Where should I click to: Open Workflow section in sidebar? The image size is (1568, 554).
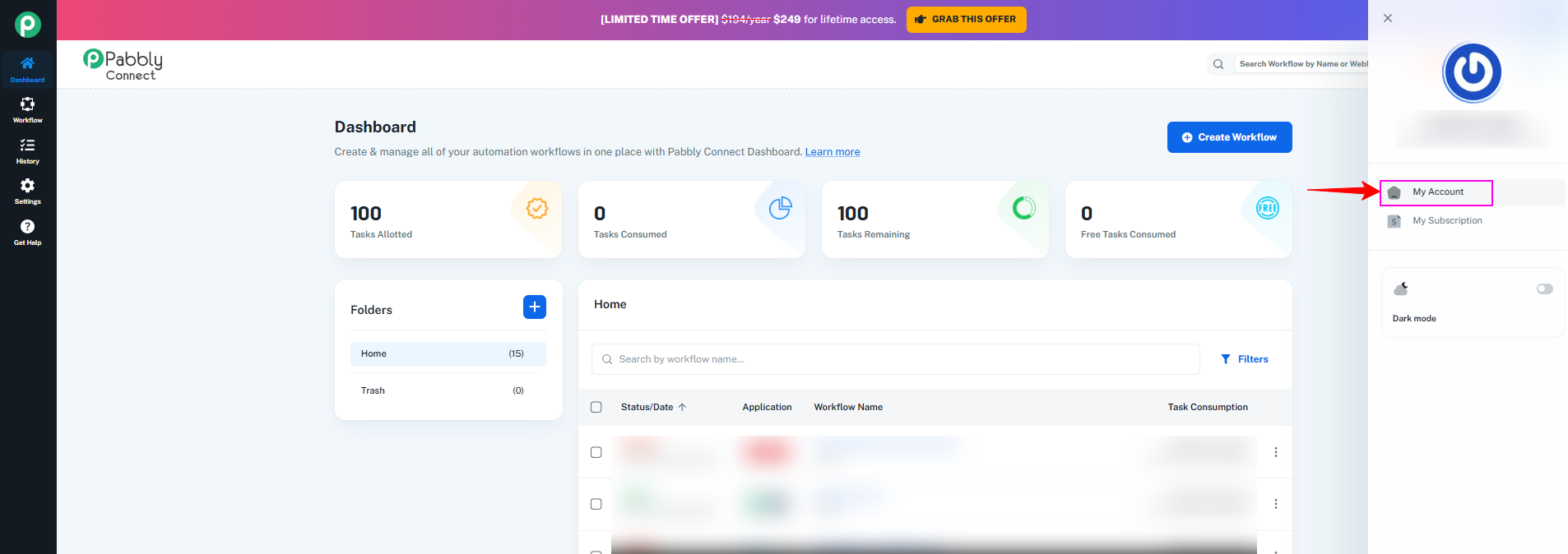(27, 110)
